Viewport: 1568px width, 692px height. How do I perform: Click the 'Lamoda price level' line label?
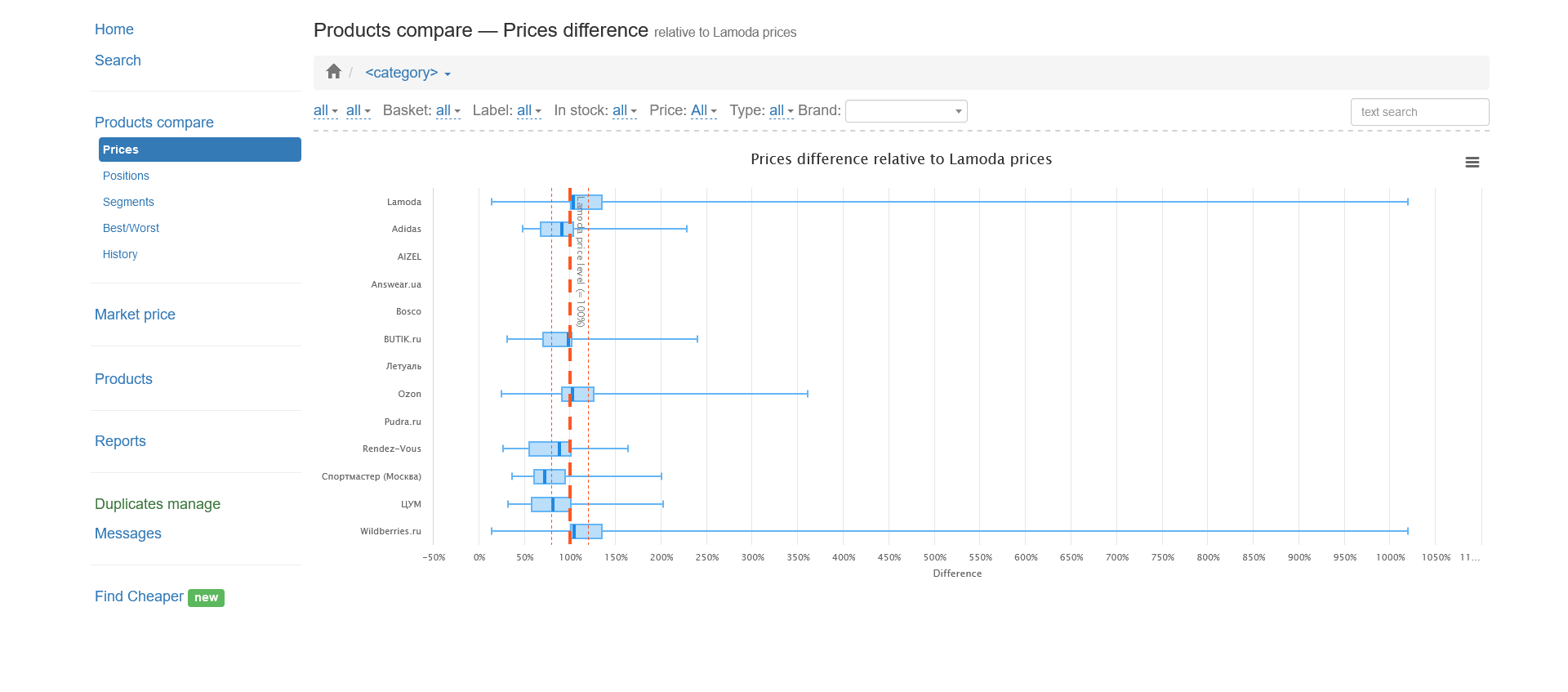(x=580, y=261)
